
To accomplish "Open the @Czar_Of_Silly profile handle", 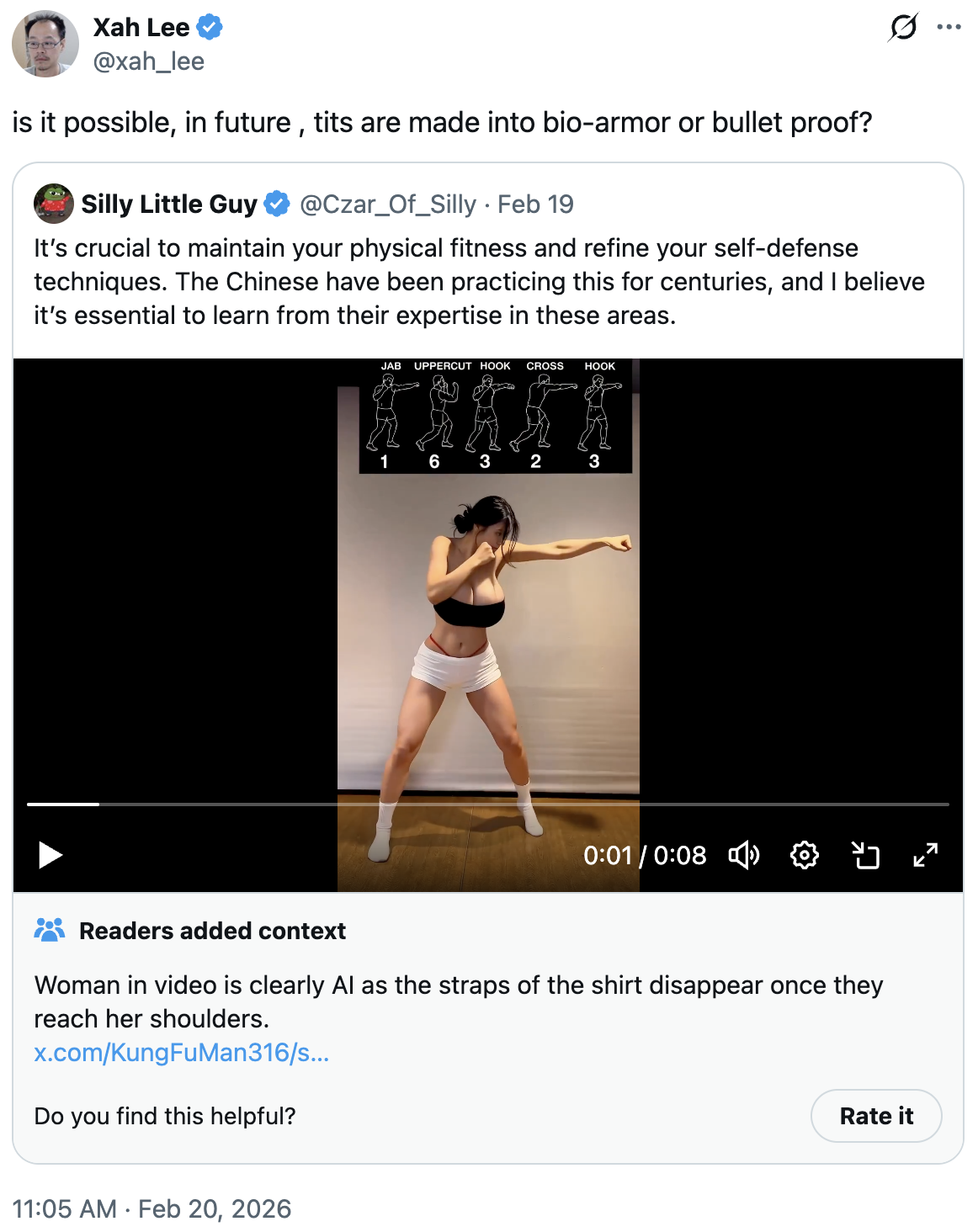I will pyautogui.click(x=388, y=204).
